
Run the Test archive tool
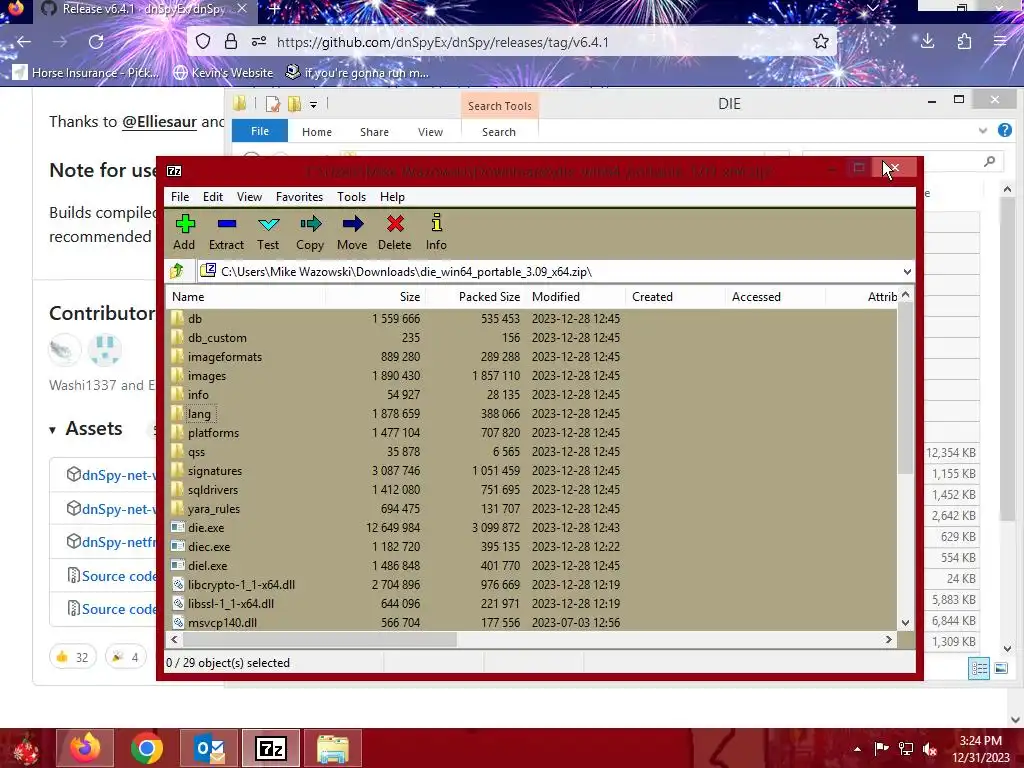(268, 232)
